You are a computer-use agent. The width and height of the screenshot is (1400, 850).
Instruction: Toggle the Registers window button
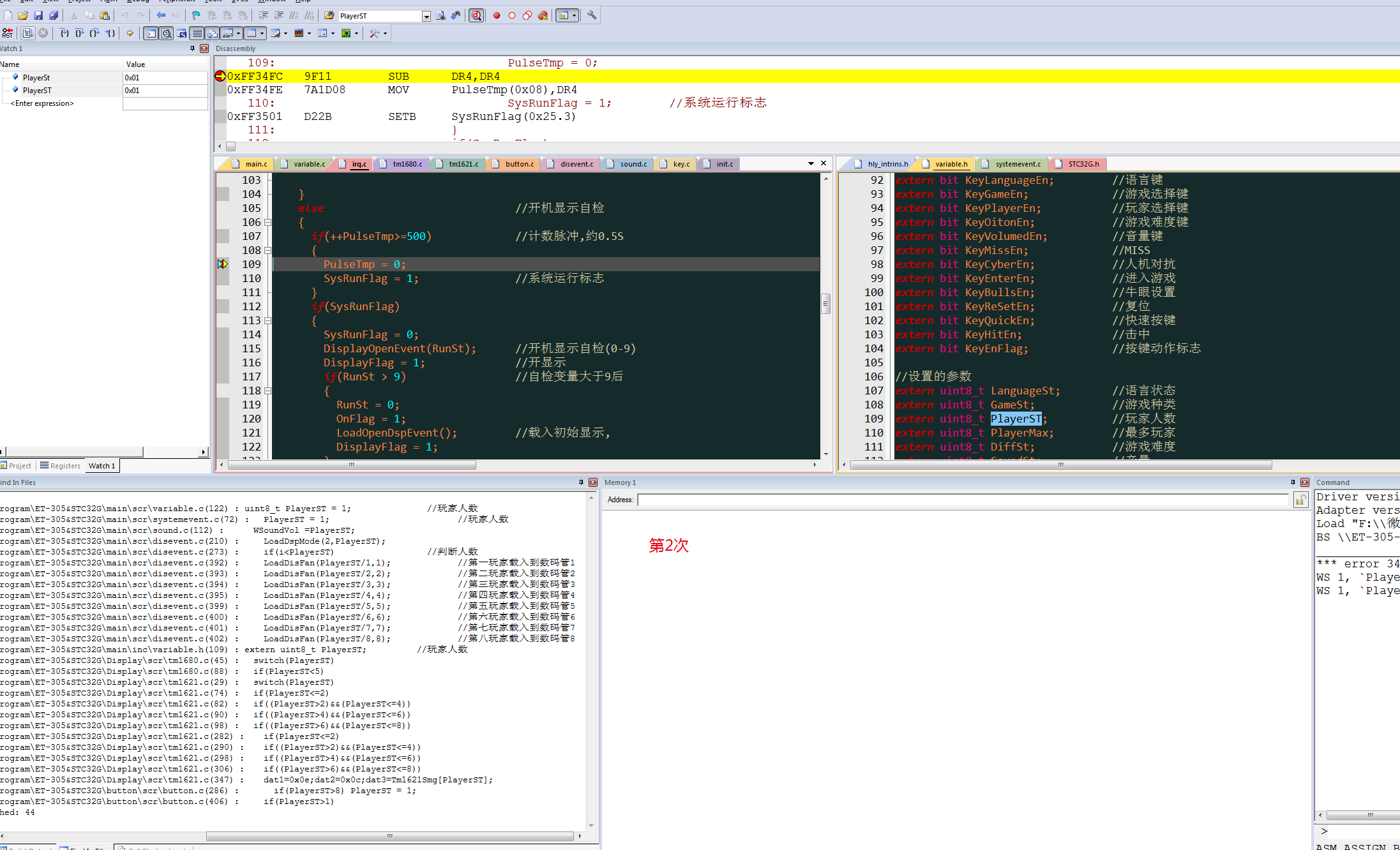[x=197, y=33]
